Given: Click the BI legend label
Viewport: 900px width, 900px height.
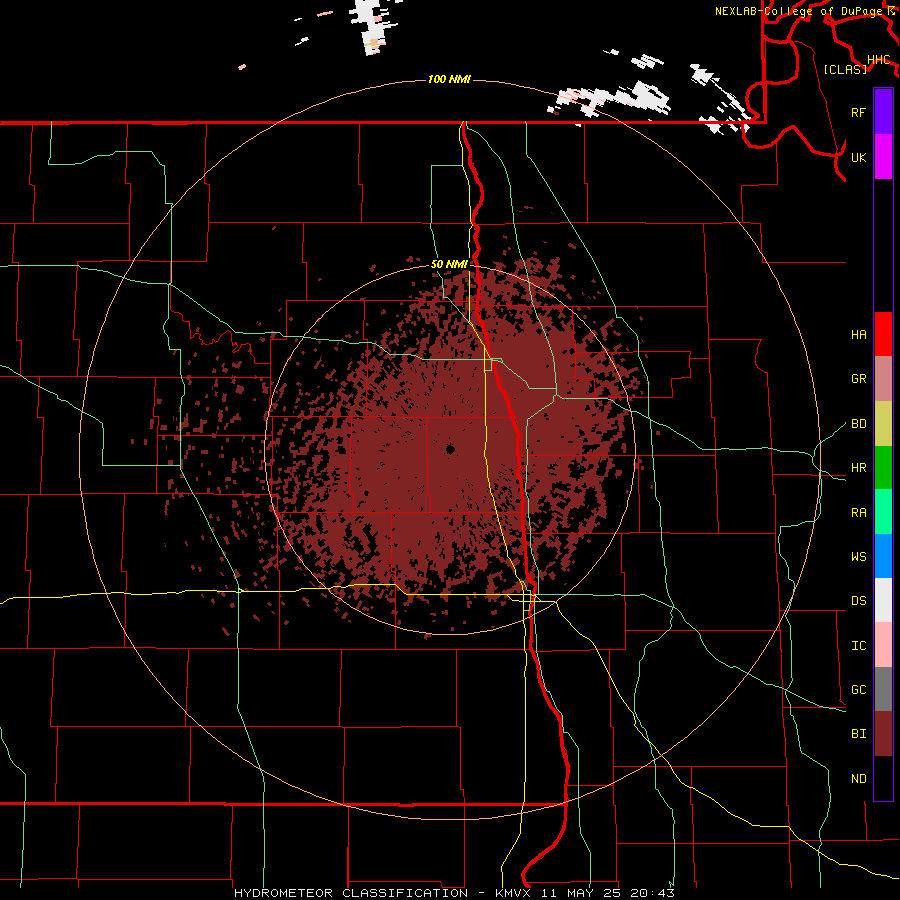Looking at the screenshot, I should [x=858, y=733].
